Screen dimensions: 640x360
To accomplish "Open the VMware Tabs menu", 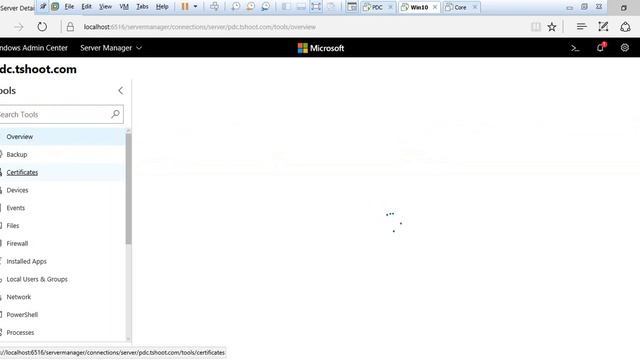I will click(x=142, y=7).
